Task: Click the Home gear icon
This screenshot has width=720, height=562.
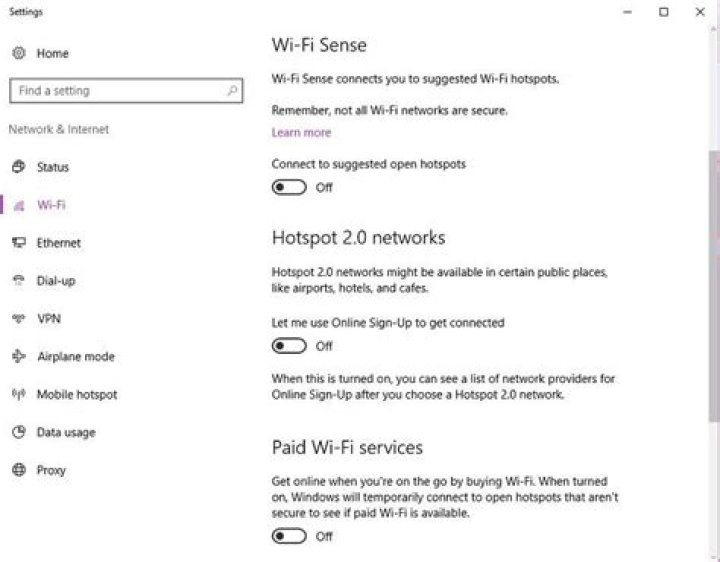Action: 18,53
